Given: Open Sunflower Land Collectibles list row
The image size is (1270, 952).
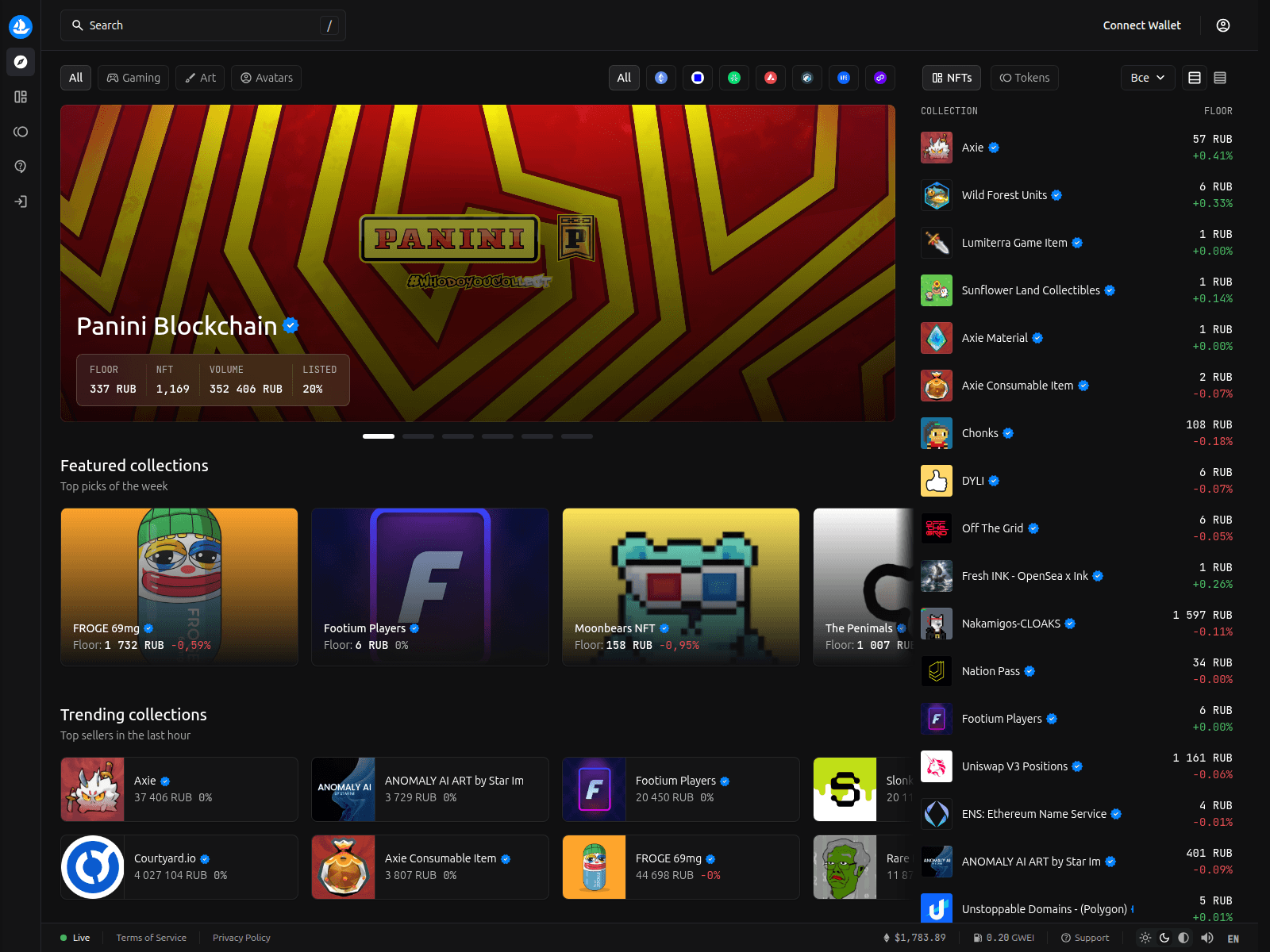Looking at the screenshot, I should 1076,290.
